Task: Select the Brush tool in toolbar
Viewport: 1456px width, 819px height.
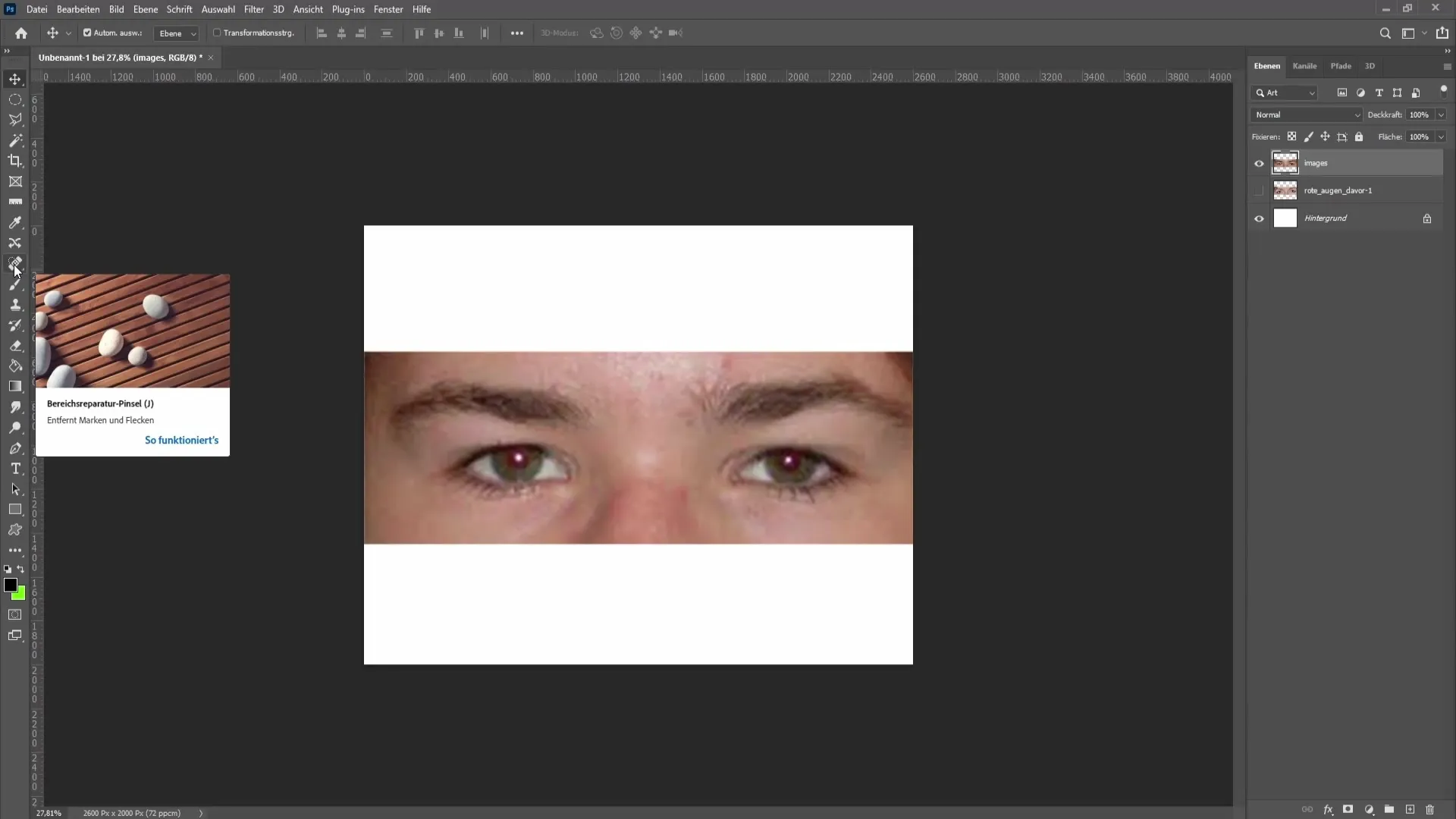Action: (x=15, y=284)
